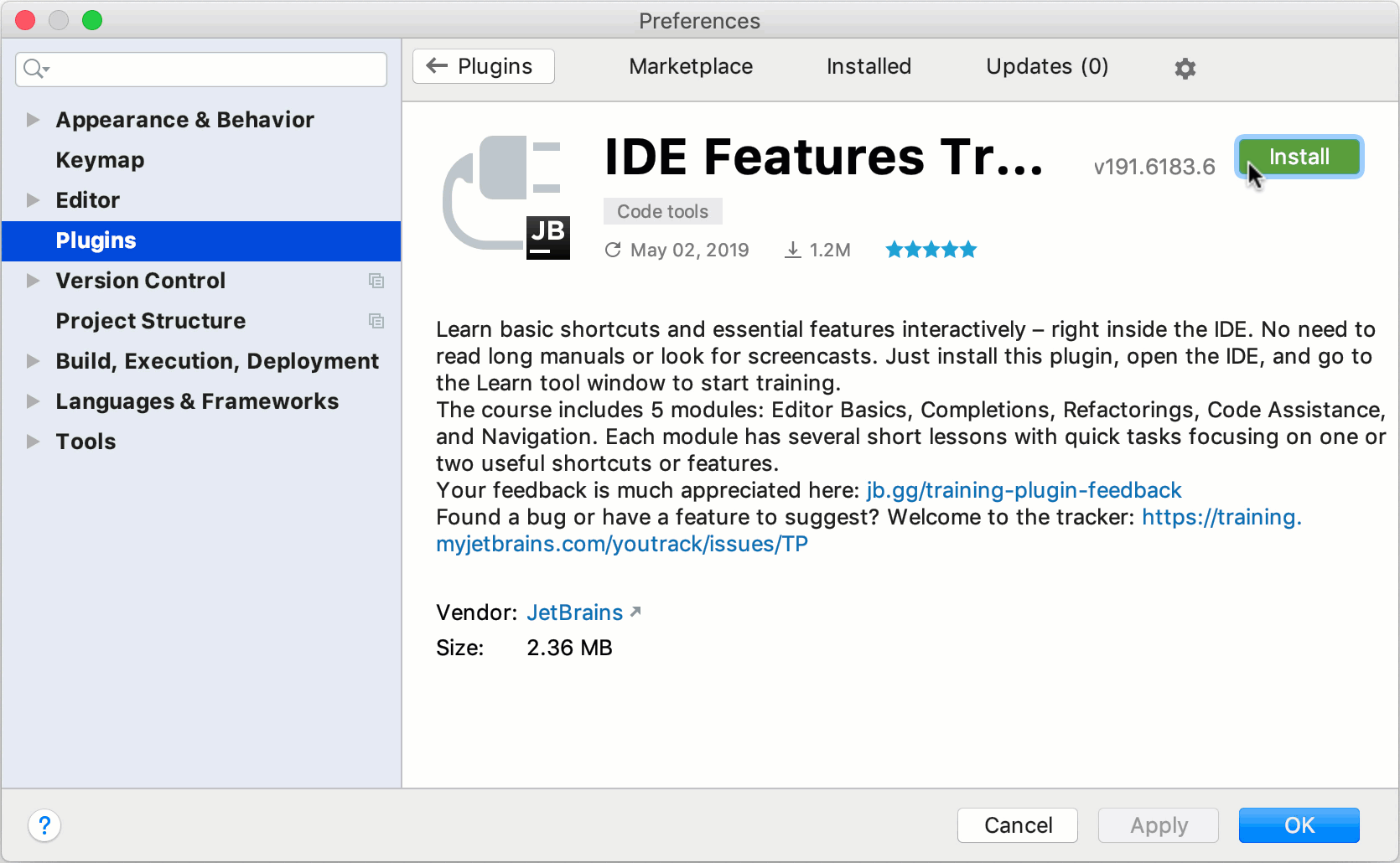Confirm preferences with OK
Screen dimensions: 1400x863
pos(1299,825)
